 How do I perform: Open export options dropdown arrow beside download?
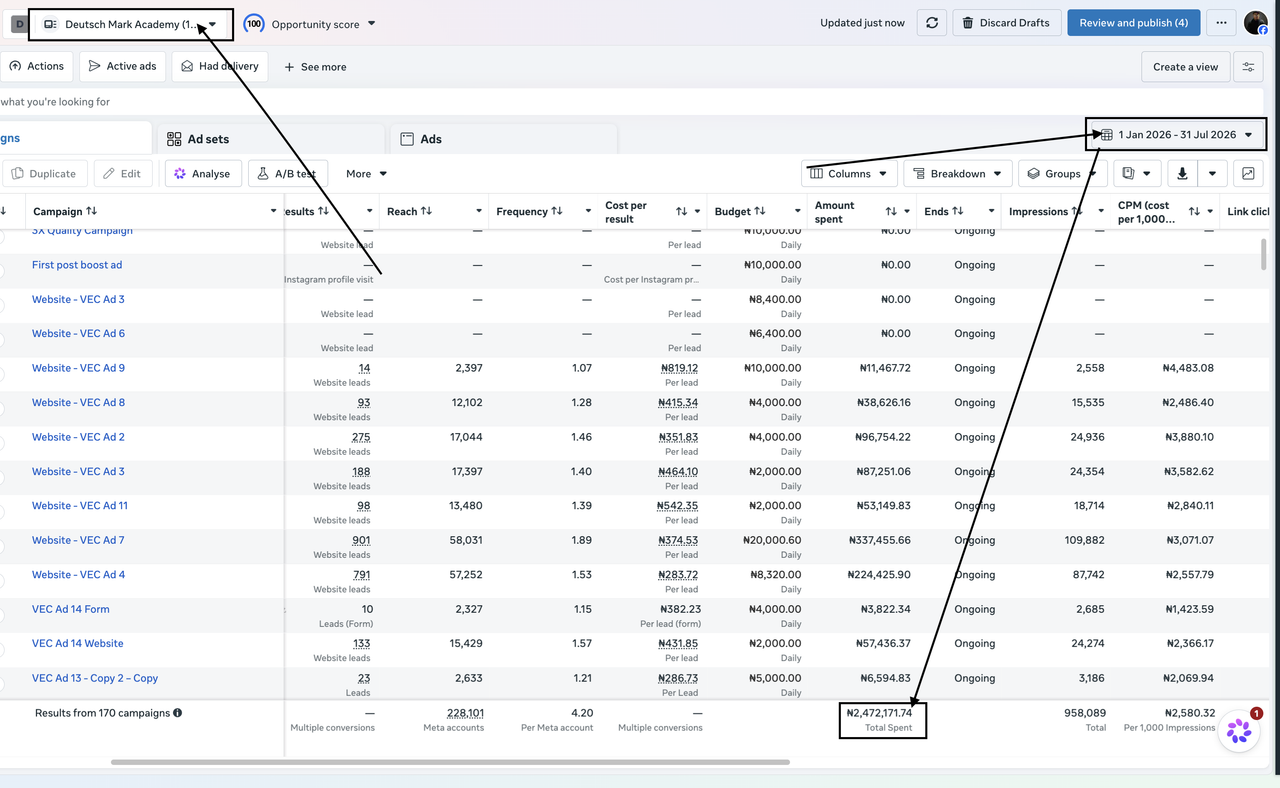pos(1212,174)
